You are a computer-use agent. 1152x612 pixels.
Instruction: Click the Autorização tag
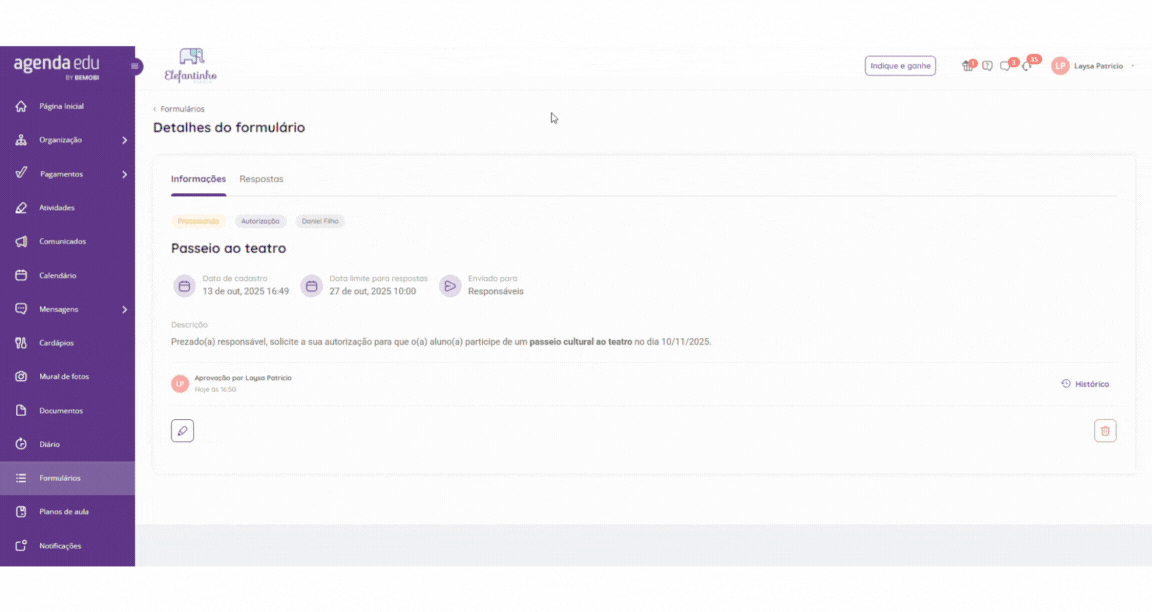coord(260,221)
